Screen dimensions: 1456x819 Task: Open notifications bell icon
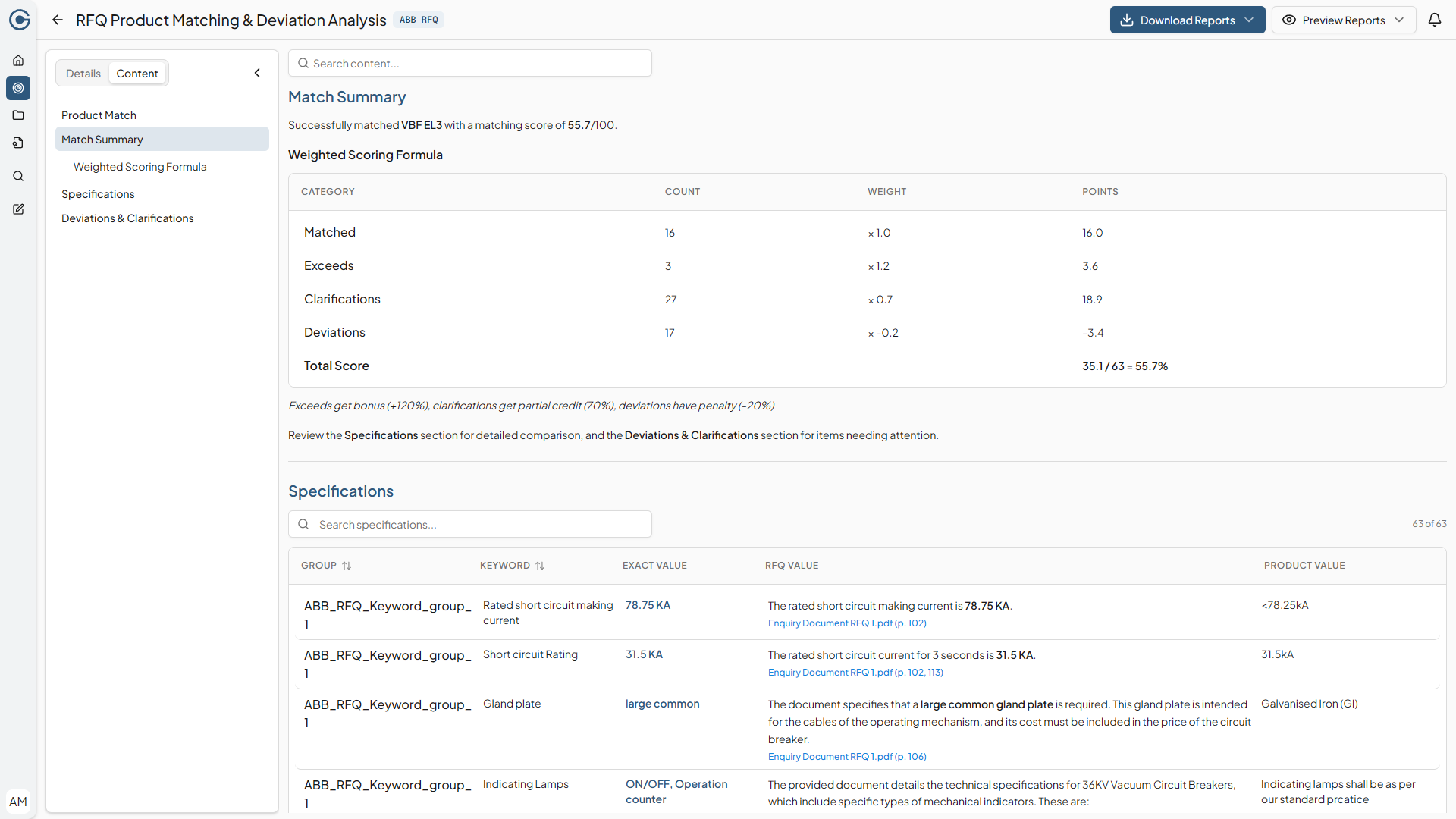[x=1434, y=20]
